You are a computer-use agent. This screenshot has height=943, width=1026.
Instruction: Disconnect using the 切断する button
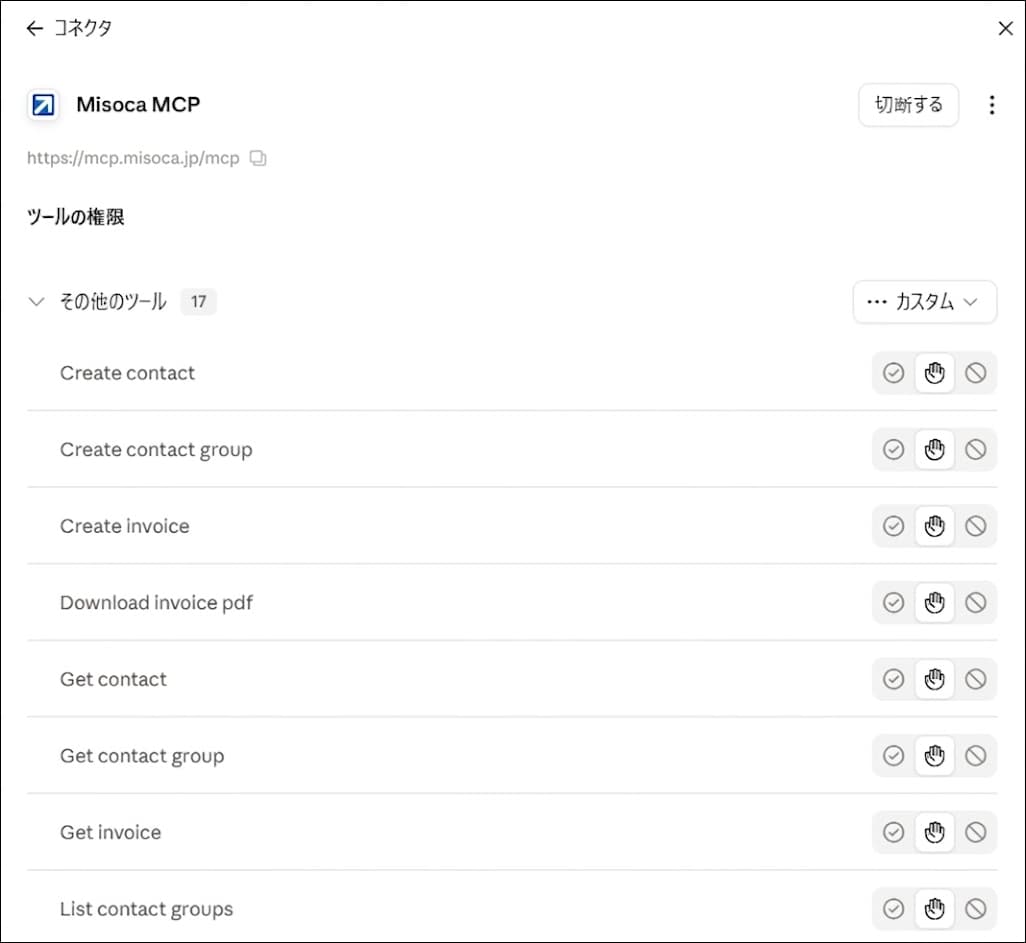[x=908, y=105]
